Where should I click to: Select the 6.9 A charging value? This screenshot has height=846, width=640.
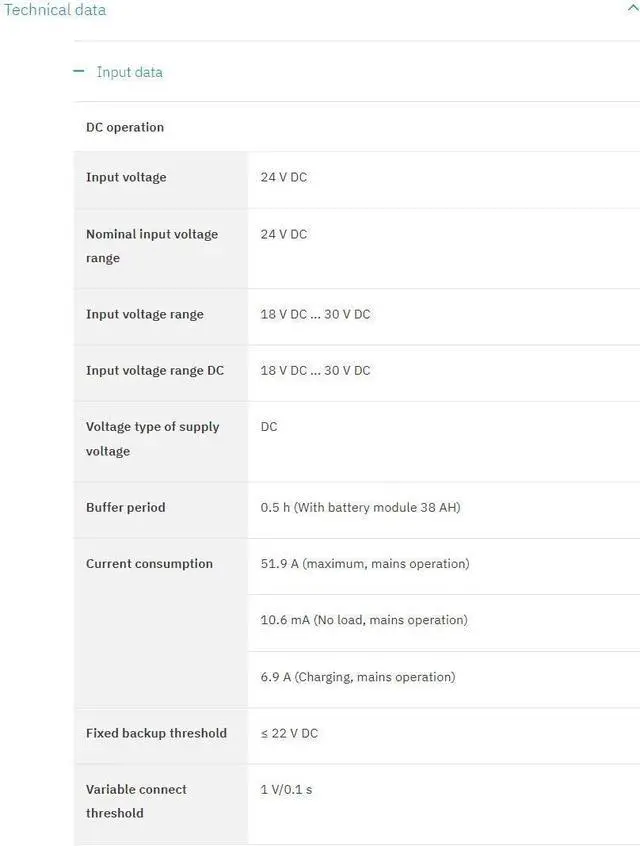(357, 677)
